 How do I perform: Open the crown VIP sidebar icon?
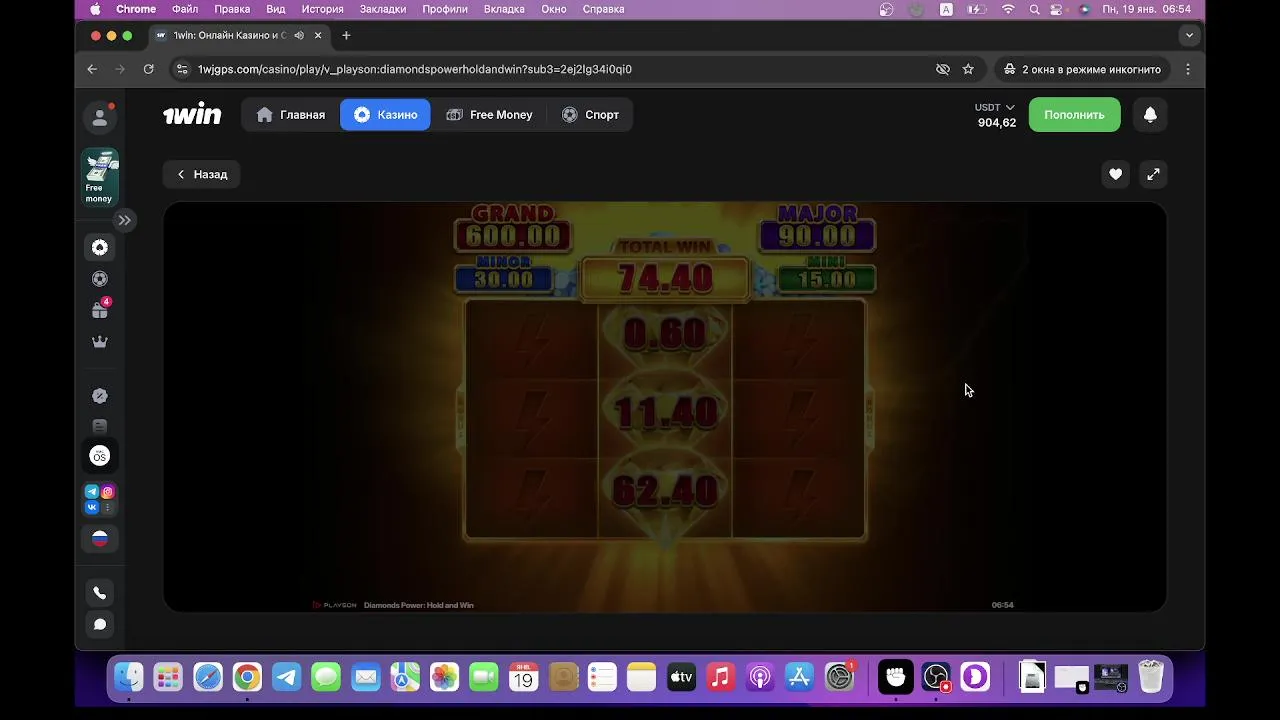[100, 342]
